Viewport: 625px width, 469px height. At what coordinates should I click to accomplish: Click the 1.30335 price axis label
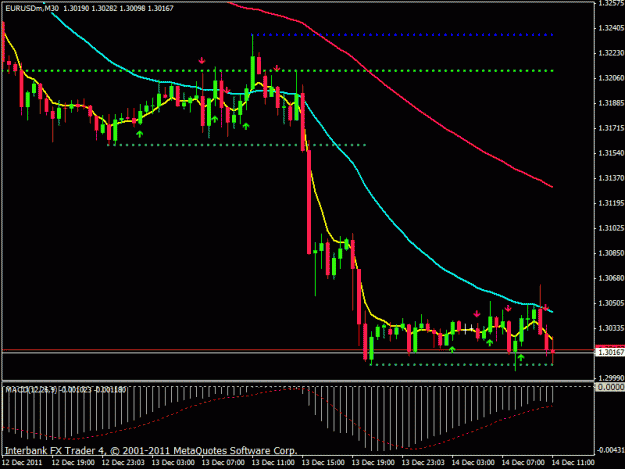point(611,328)
